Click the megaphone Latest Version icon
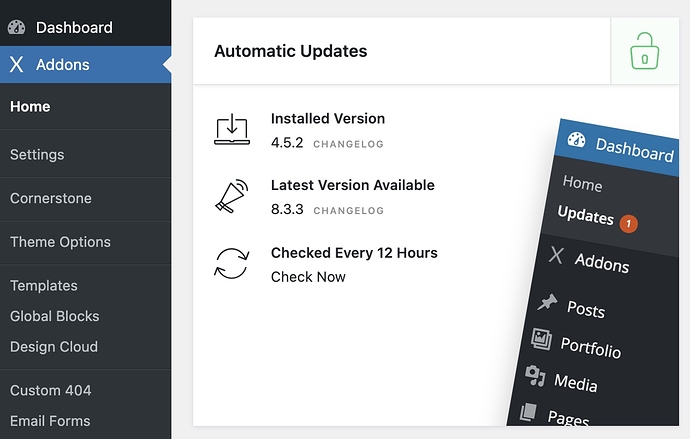This screenshot has height=439, width=690. [232, 196]
